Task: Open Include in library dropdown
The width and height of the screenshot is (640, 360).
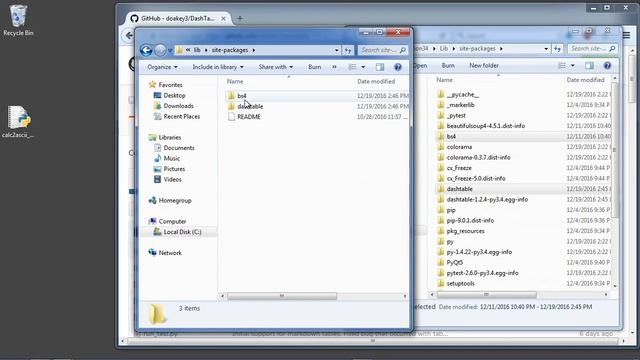Action: pyautogui.click(x=218, y=67)
